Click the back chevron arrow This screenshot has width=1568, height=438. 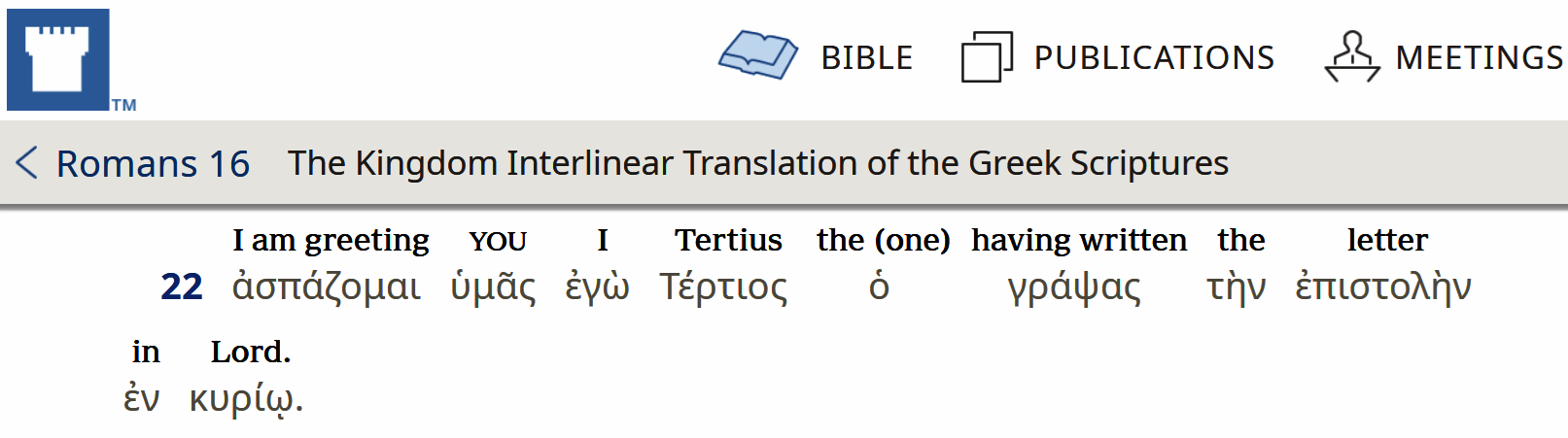pyautogui.click(x=26, y=163)
